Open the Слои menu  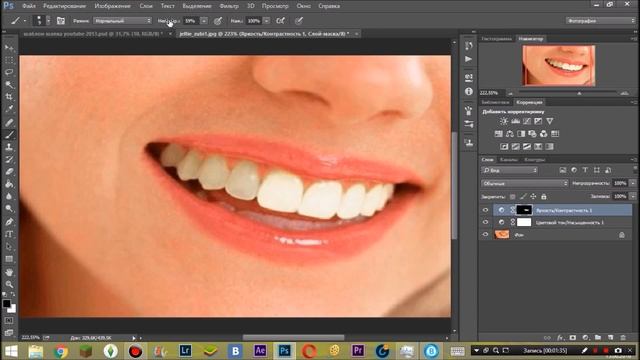click(146, 6)
